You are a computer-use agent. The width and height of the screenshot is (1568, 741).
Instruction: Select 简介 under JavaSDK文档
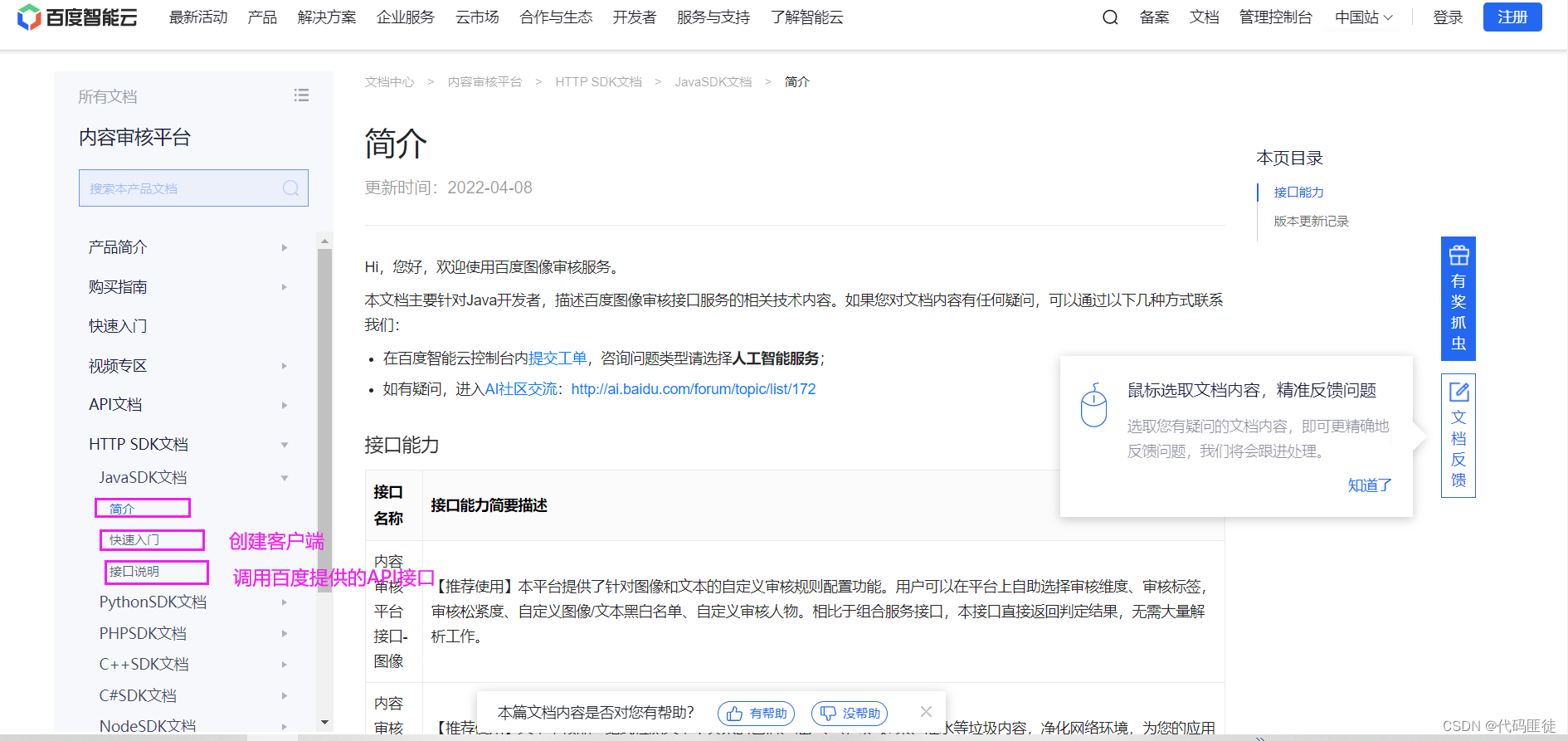pyautogui.click(x=122, y=509)
